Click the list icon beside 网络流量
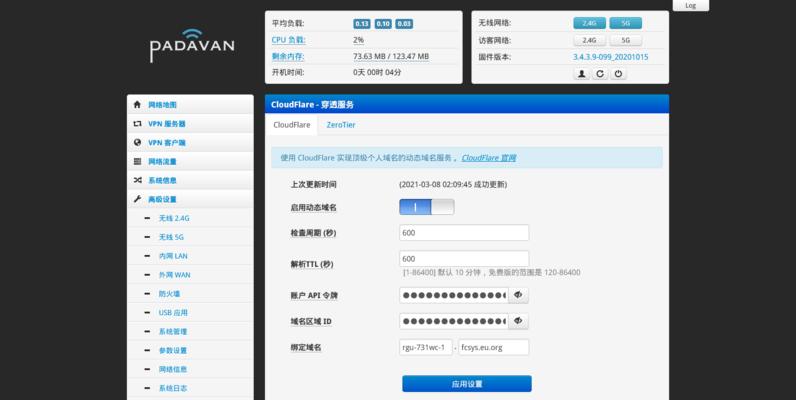Image resolution: width=796 pixels, height=400 pixels. [137, 161]
